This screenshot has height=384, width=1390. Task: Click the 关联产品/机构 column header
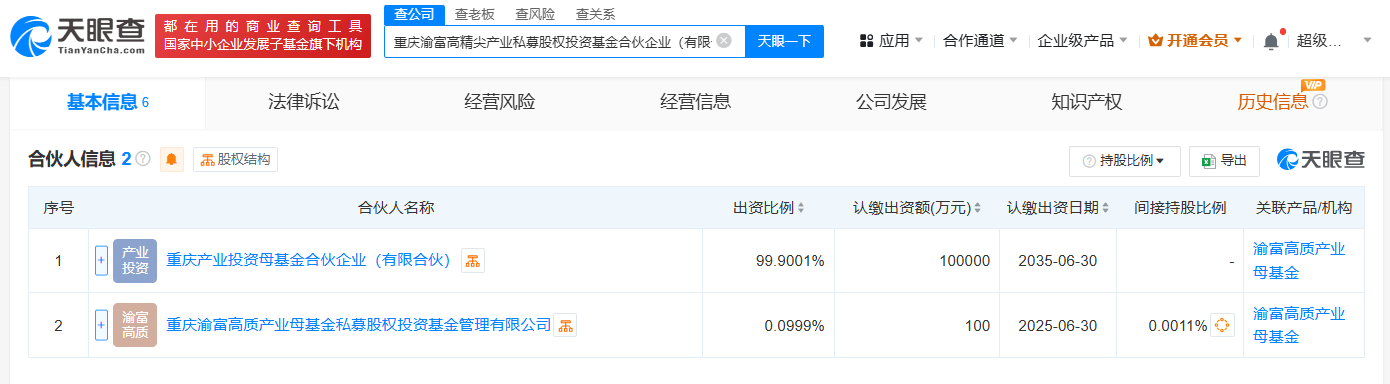[1304, 208]
